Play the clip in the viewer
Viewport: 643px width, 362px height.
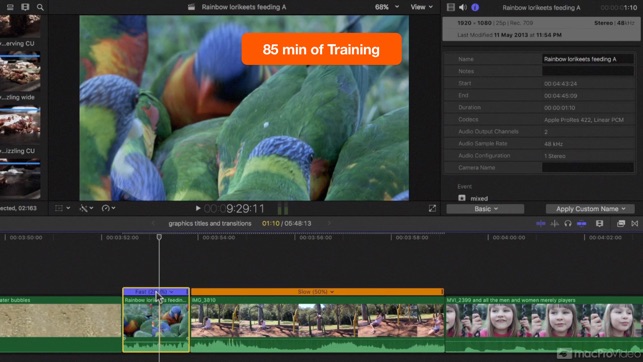pos(198,208)
